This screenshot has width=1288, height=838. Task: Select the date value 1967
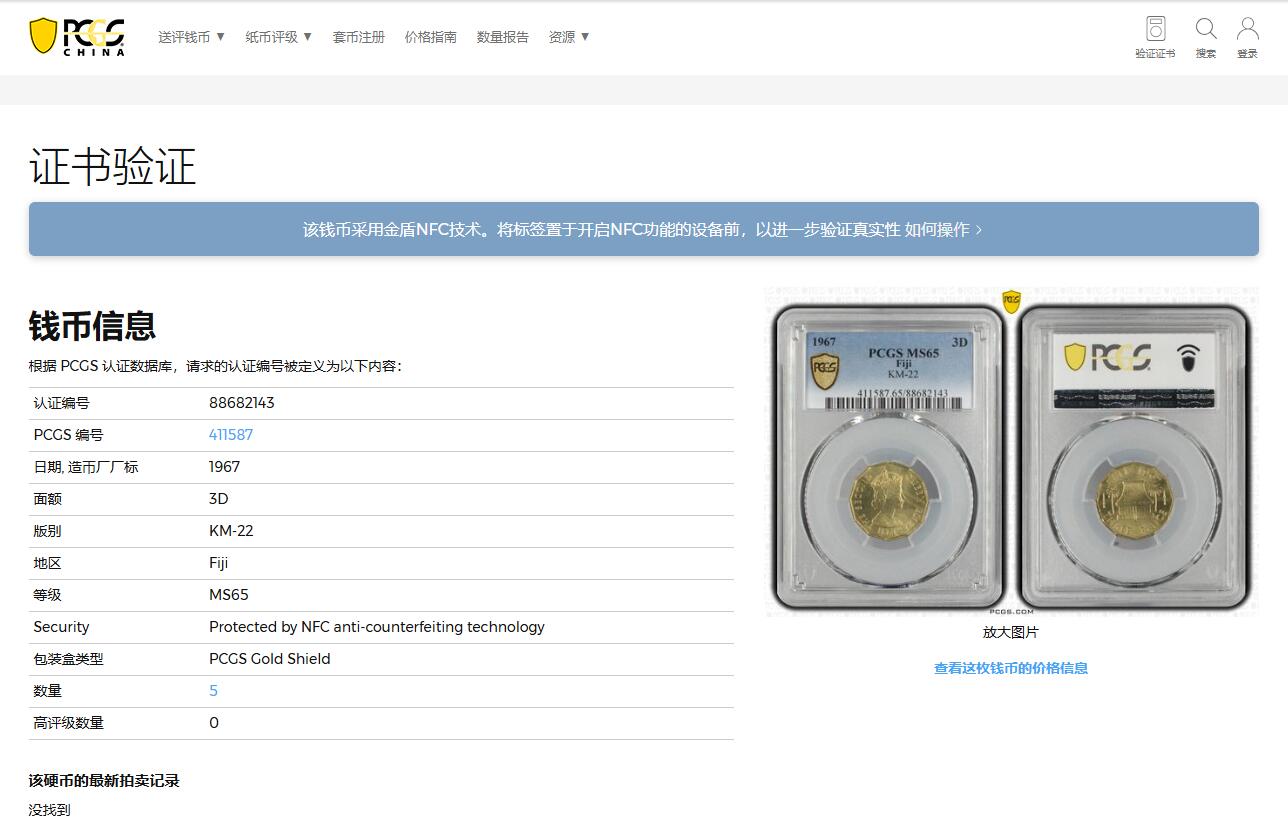pyautogui.click(x=225, y=467)
